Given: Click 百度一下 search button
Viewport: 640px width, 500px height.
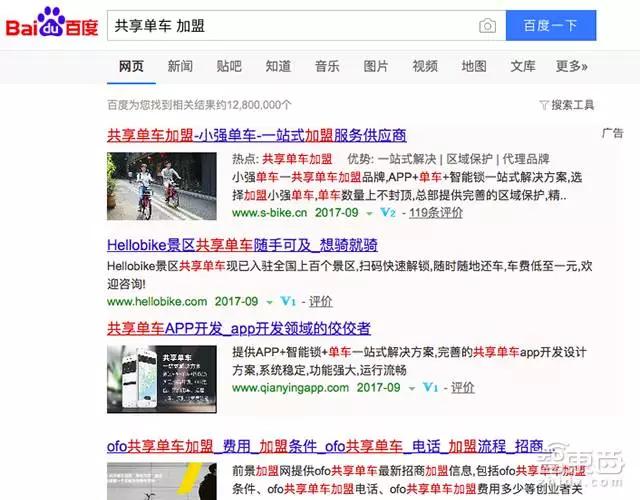Looking at the screenshot, I should click(x=551, y=26).
